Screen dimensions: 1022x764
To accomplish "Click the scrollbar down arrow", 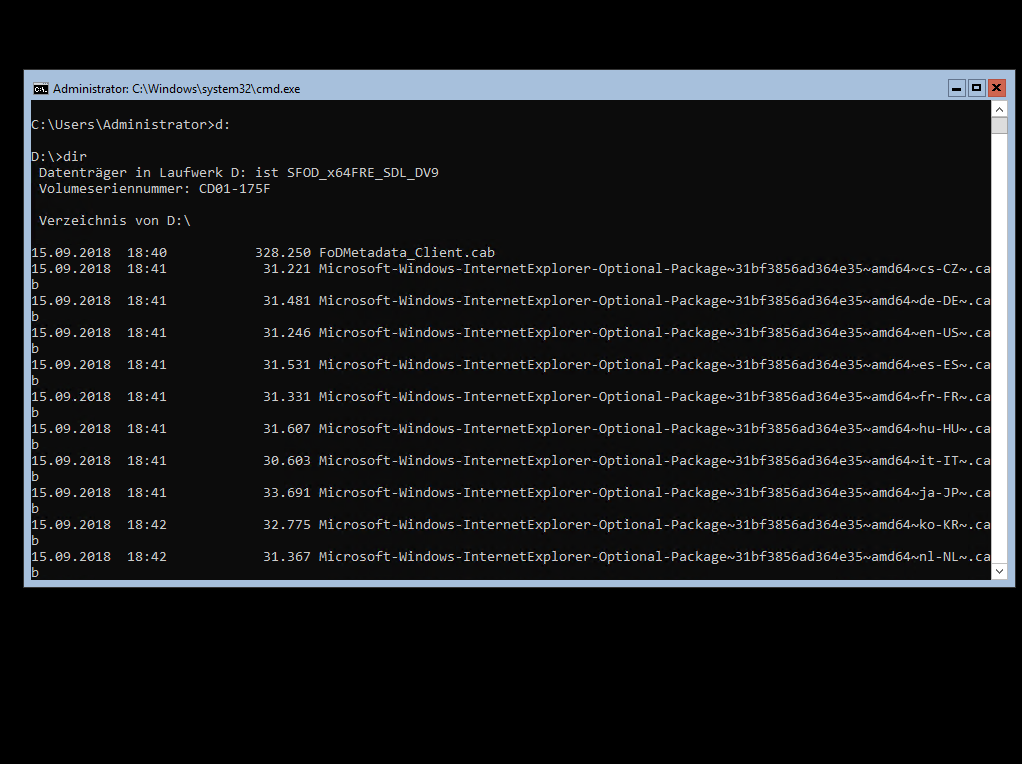I will (999, 571).
